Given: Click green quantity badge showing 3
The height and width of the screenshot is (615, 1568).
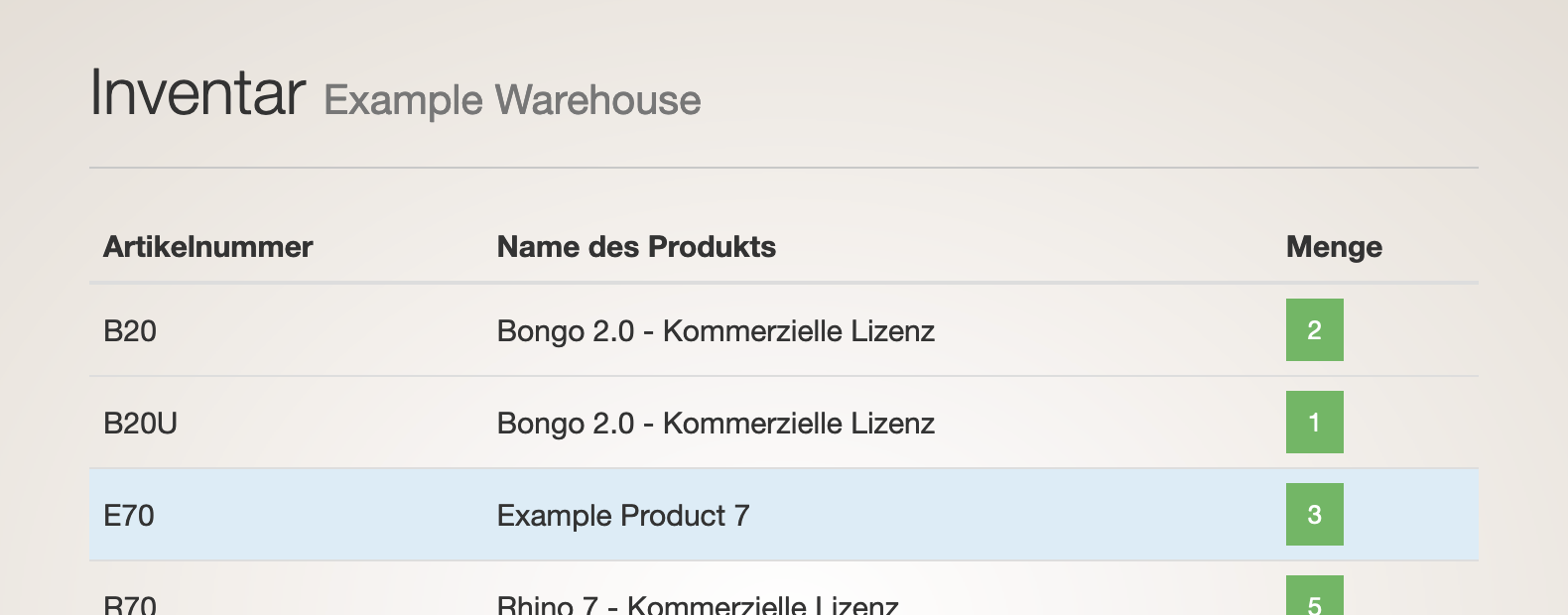Looking at the screenshot, I should tap(1314, 514).
